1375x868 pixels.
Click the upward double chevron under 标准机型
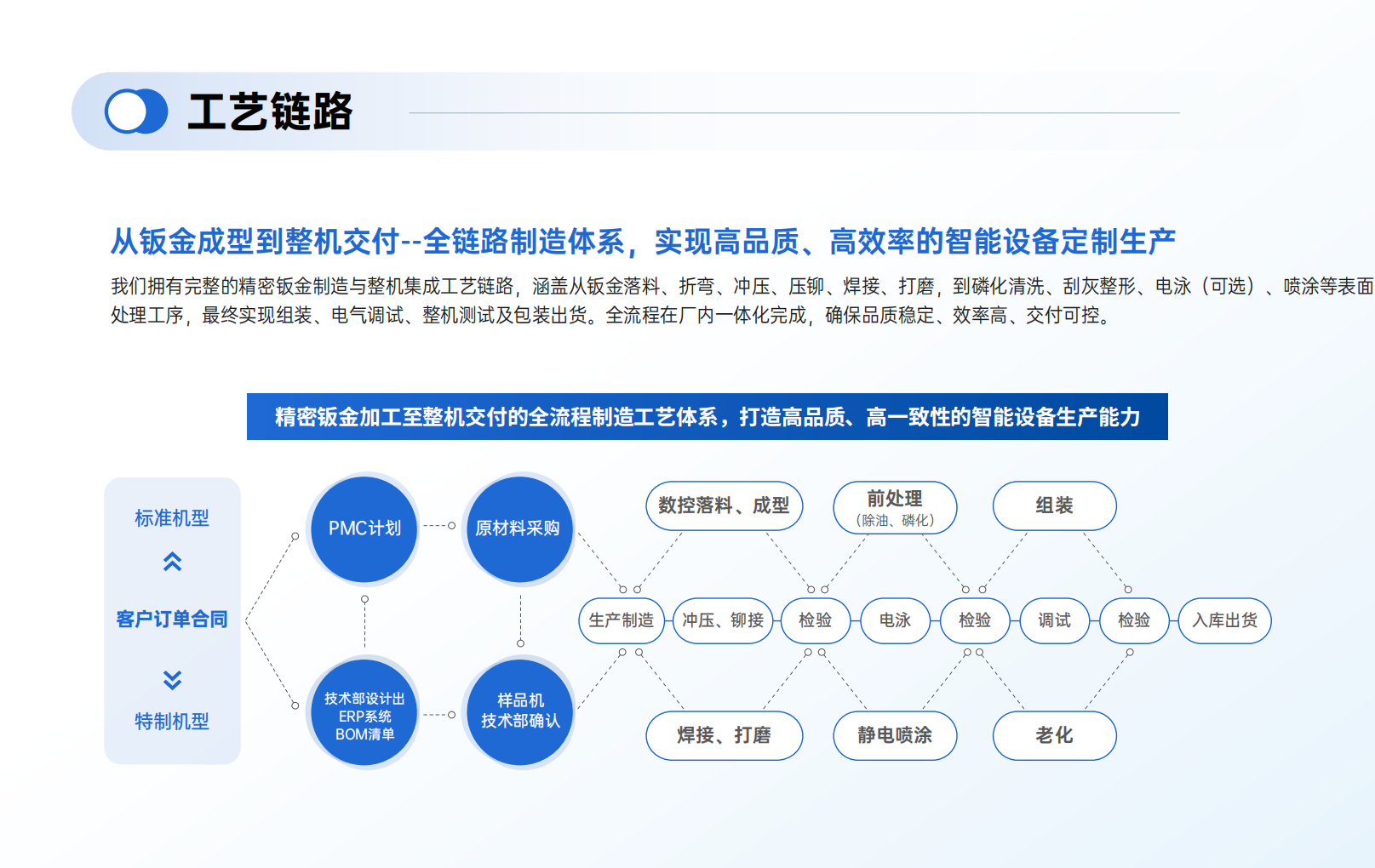pyautogui.click(x=172, y=562)
